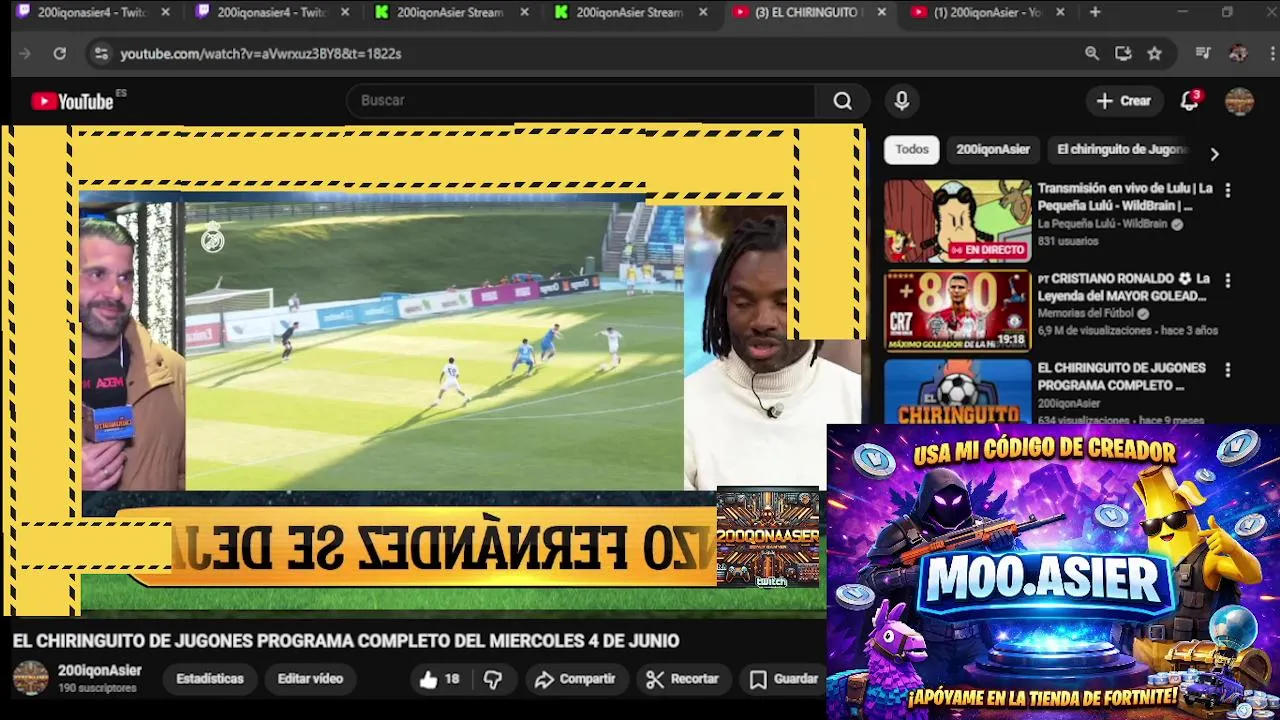Close the first 200iqonasier4 Twitch tab
Image resolution: width=1280 pixels, height=720 pixels.
[165, 12]
